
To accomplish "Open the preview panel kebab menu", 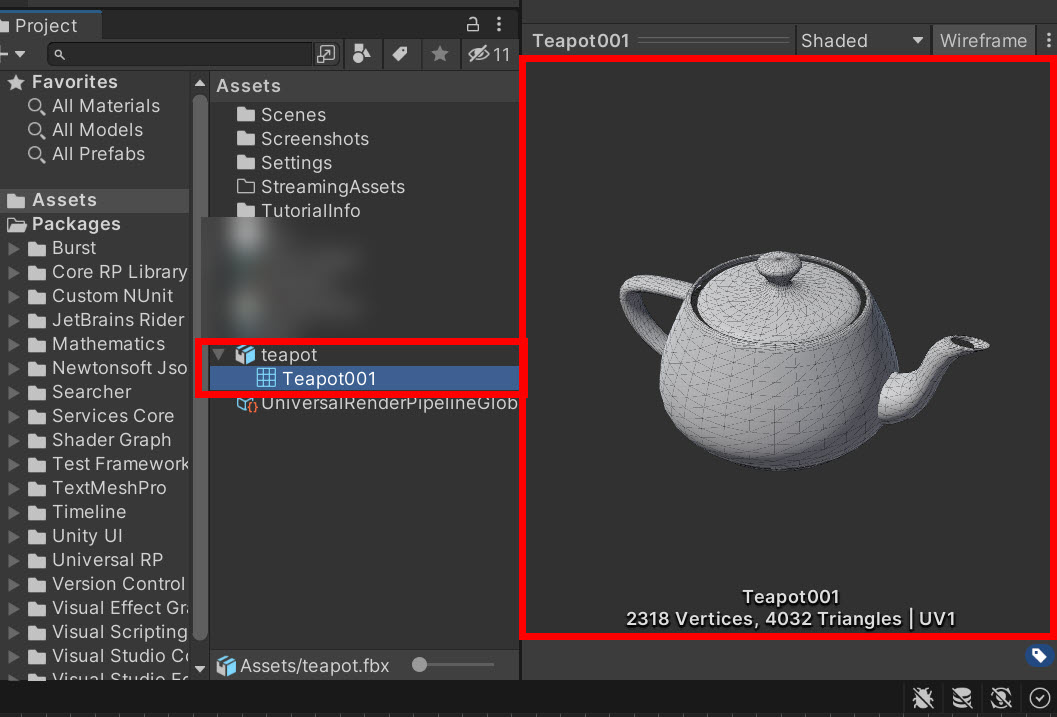I will [1048, 41].
